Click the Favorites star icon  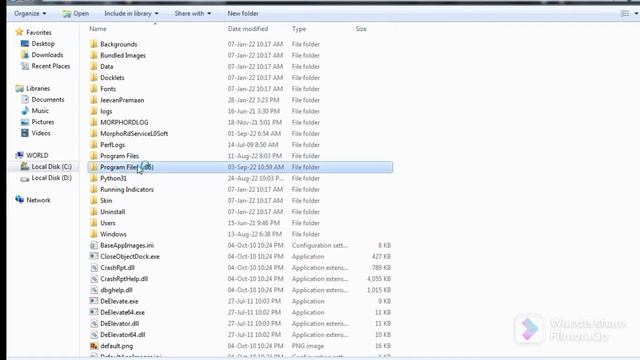point(19,32)
